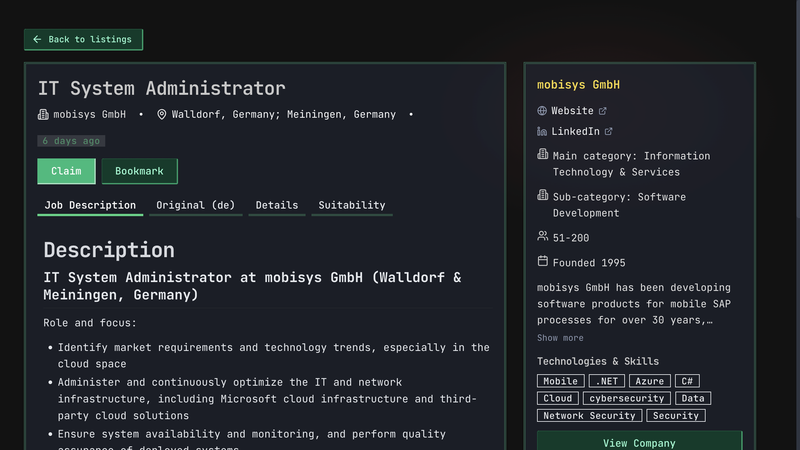Select the C# skill tag

coord(687,381)
